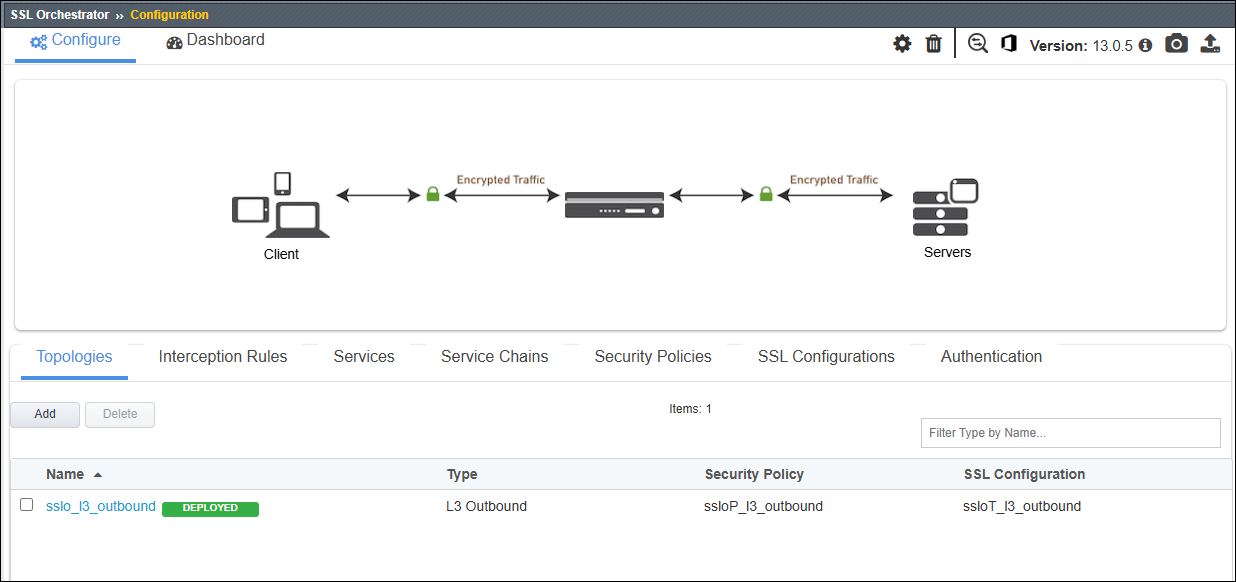This screenshot has width=1236, height=582.
Task: Click the left Encrypted Traffic label
Action: [x=501, y=180]
